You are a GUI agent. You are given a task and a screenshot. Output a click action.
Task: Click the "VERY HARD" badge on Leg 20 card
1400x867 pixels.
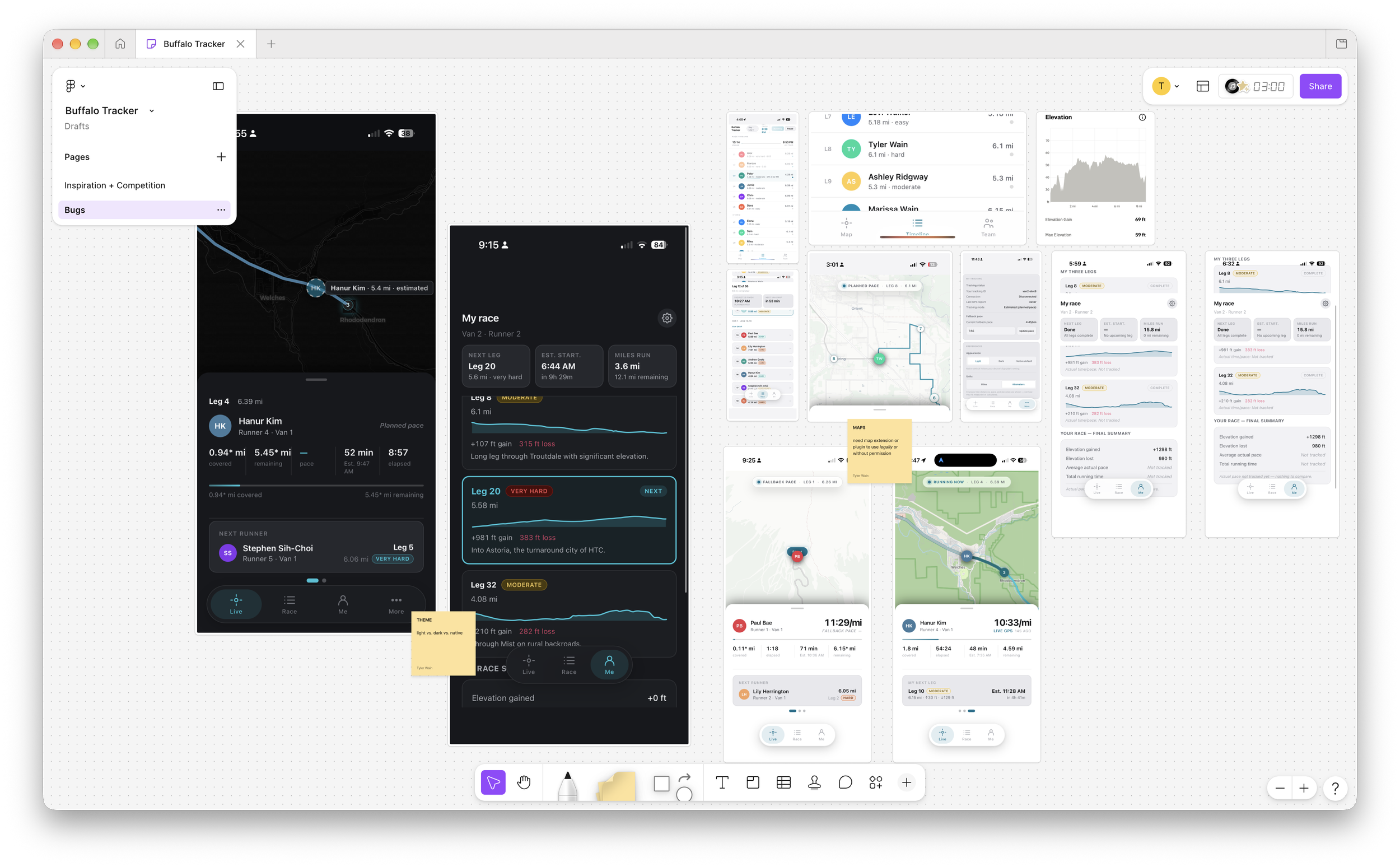(529, 491)
